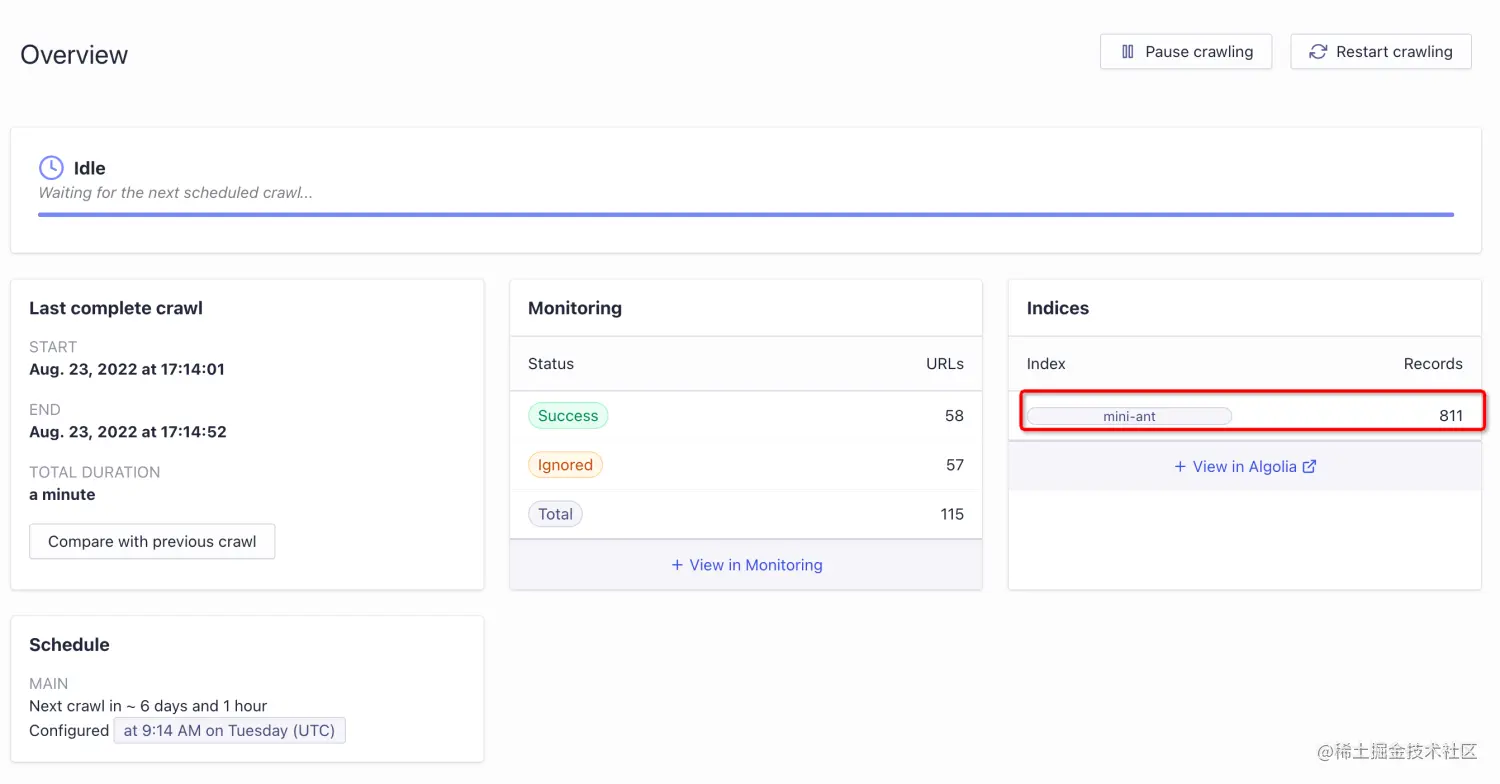Click the Index column header
Viewport: 1500px width, 784px height.
click(x=1046, y=364)
